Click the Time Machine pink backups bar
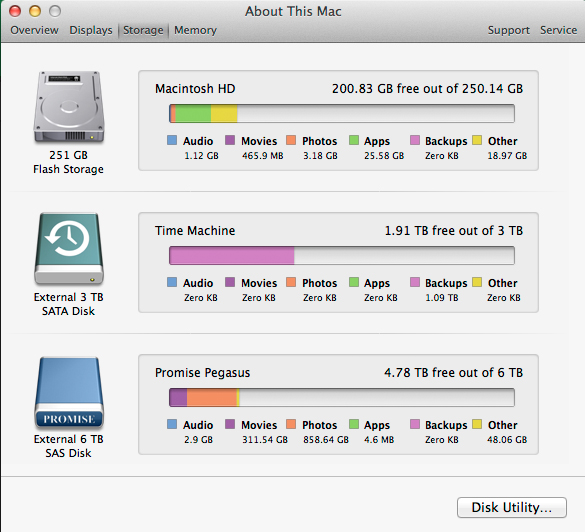Image resolution: width=585 pixels, height=532 pixels. point(232,256)
